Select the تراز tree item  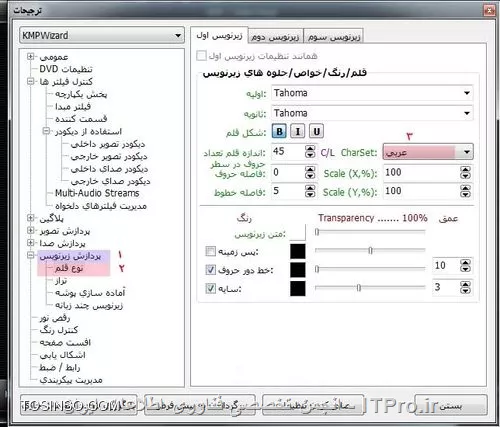click(61, 281)
